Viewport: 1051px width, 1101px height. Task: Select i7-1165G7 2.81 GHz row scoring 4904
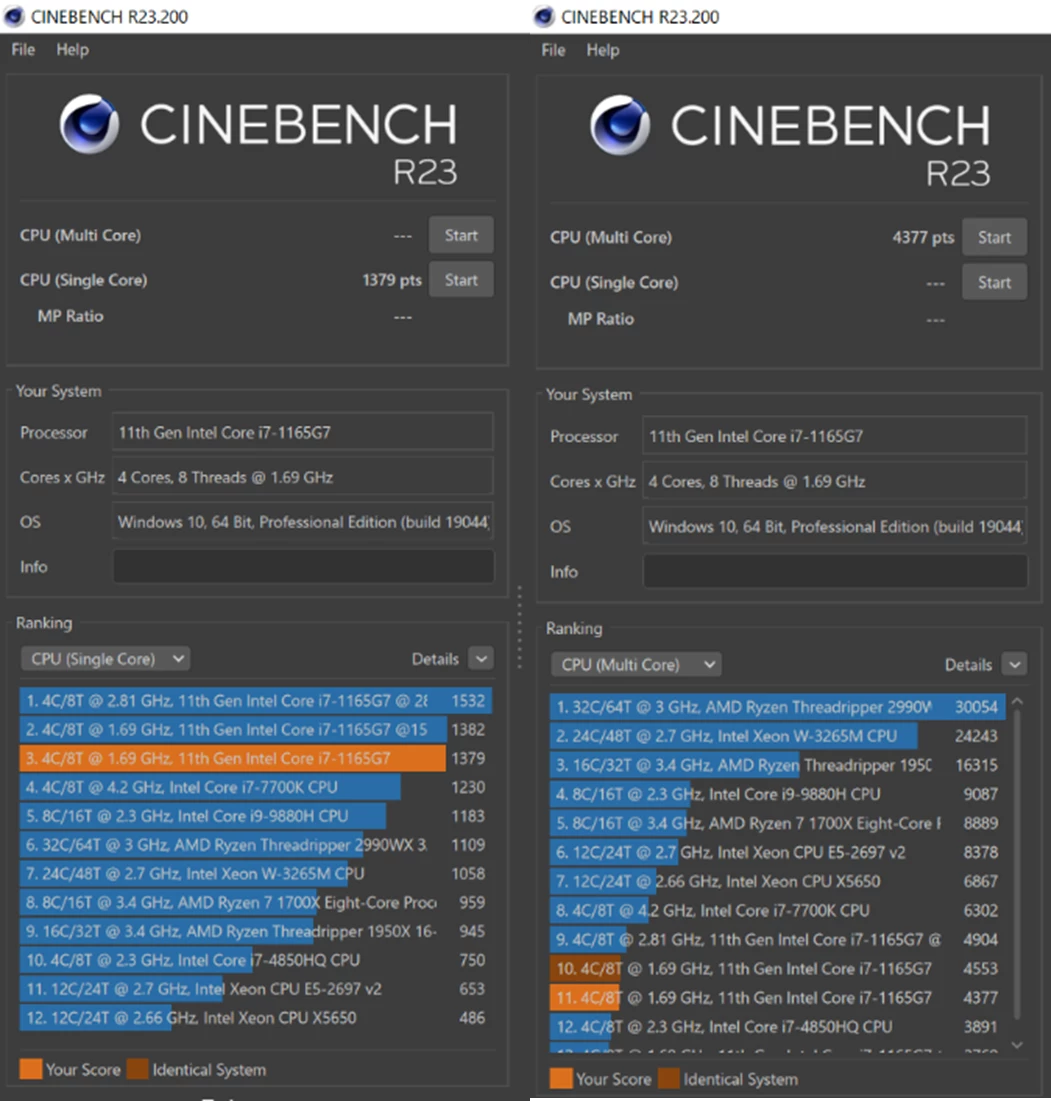coord(778,940)
